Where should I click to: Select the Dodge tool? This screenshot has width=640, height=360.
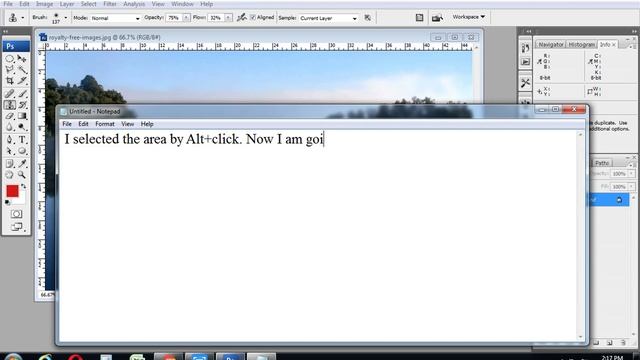[22, 127]
